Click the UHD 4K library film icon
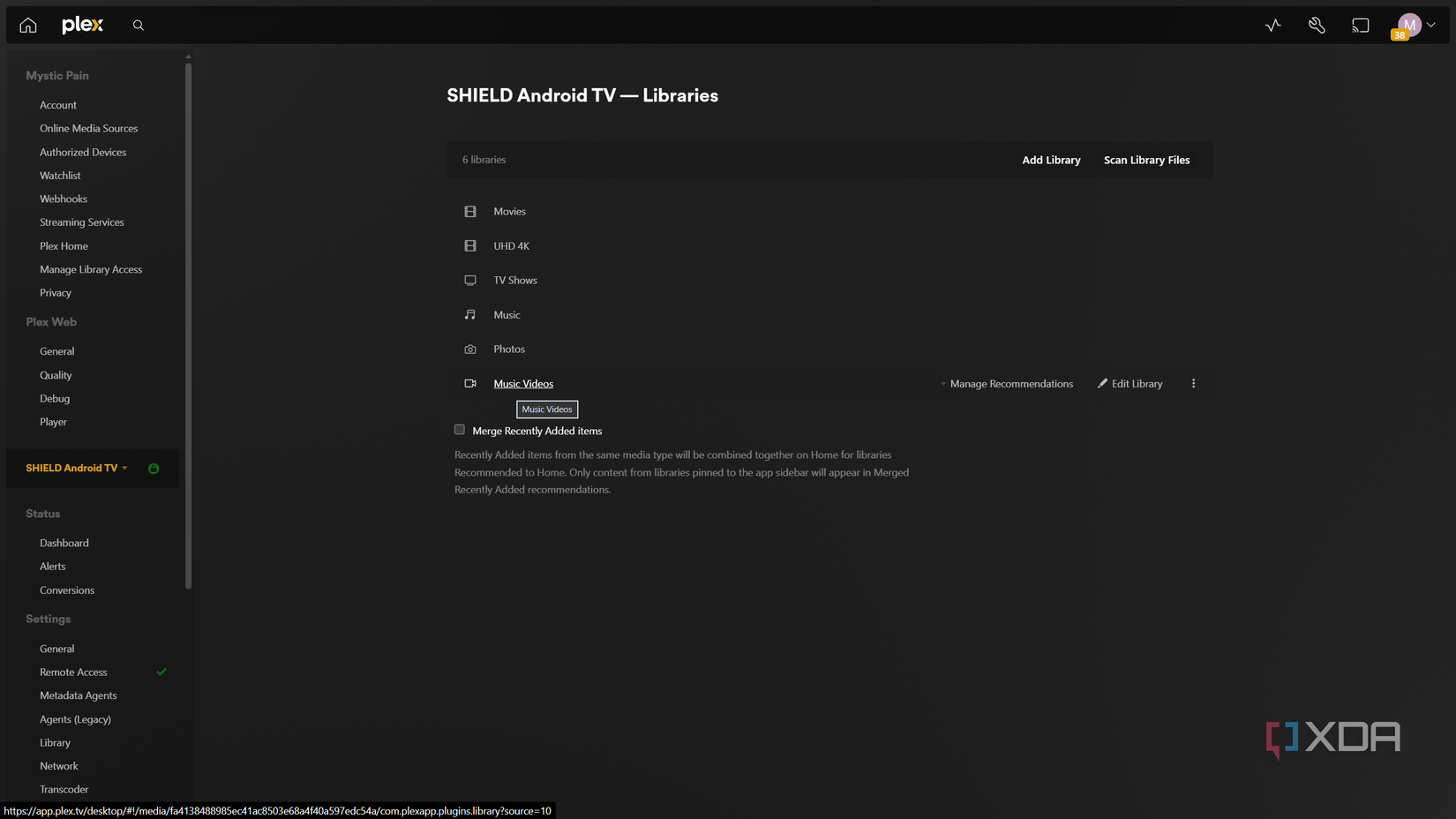Screen dimensions: 1456x819 pyautogui.click(x=470, y=246)
